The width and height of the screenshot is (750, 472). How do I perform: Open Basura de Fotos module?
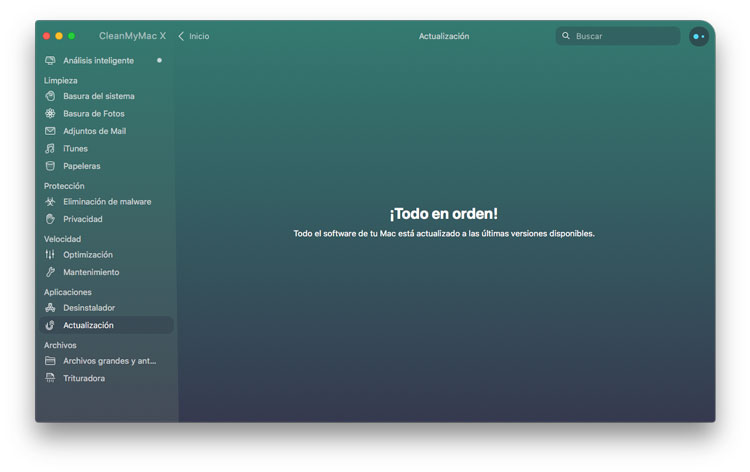point(106,113)
